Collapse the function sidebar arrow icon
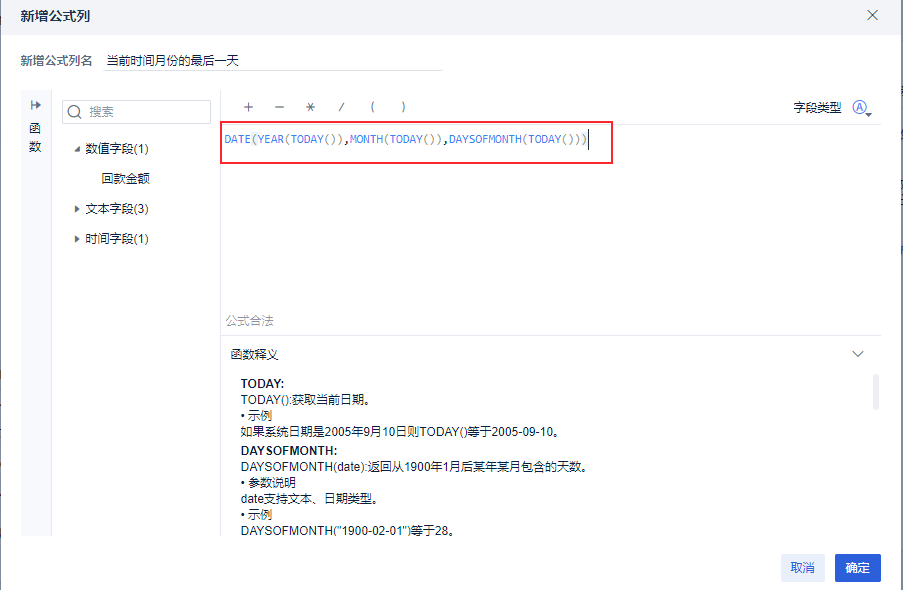Image resolution: width=903 pixels, height=590 pixels. (36, 105)
